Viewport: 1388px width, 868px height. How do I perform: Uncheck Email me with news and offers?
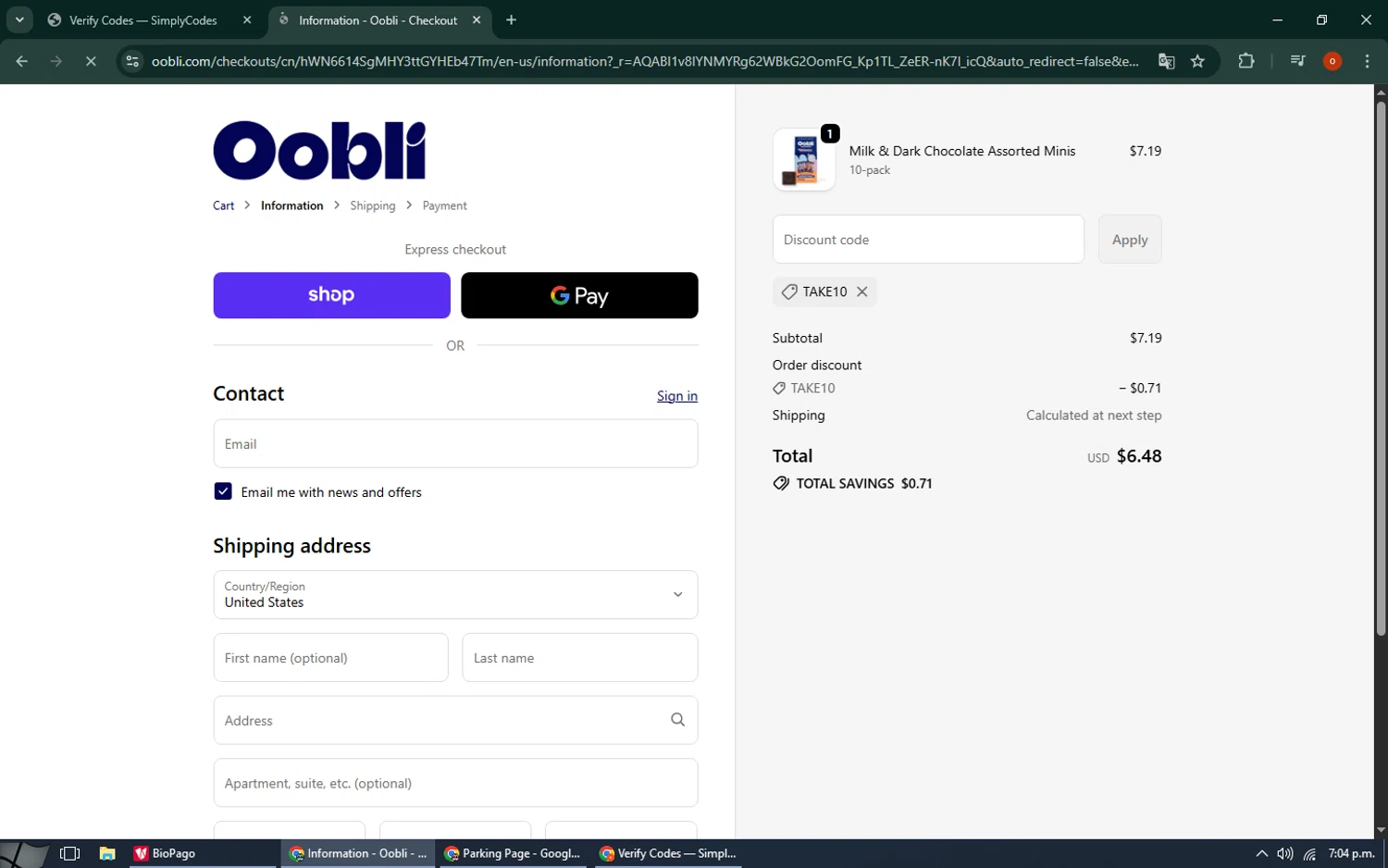223,491
